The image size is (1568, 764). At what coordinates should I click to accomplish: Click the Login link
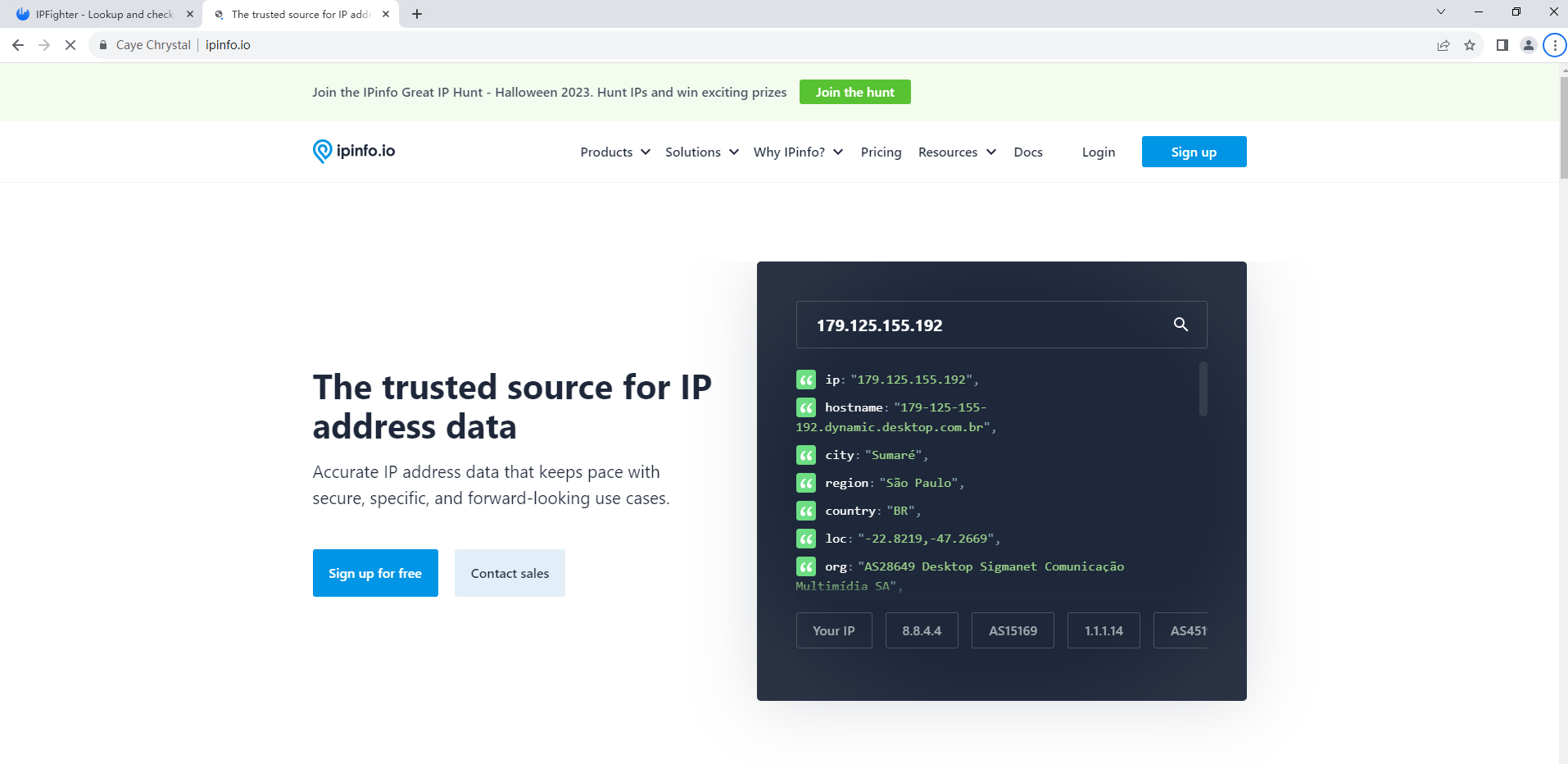click(1099, 152)
